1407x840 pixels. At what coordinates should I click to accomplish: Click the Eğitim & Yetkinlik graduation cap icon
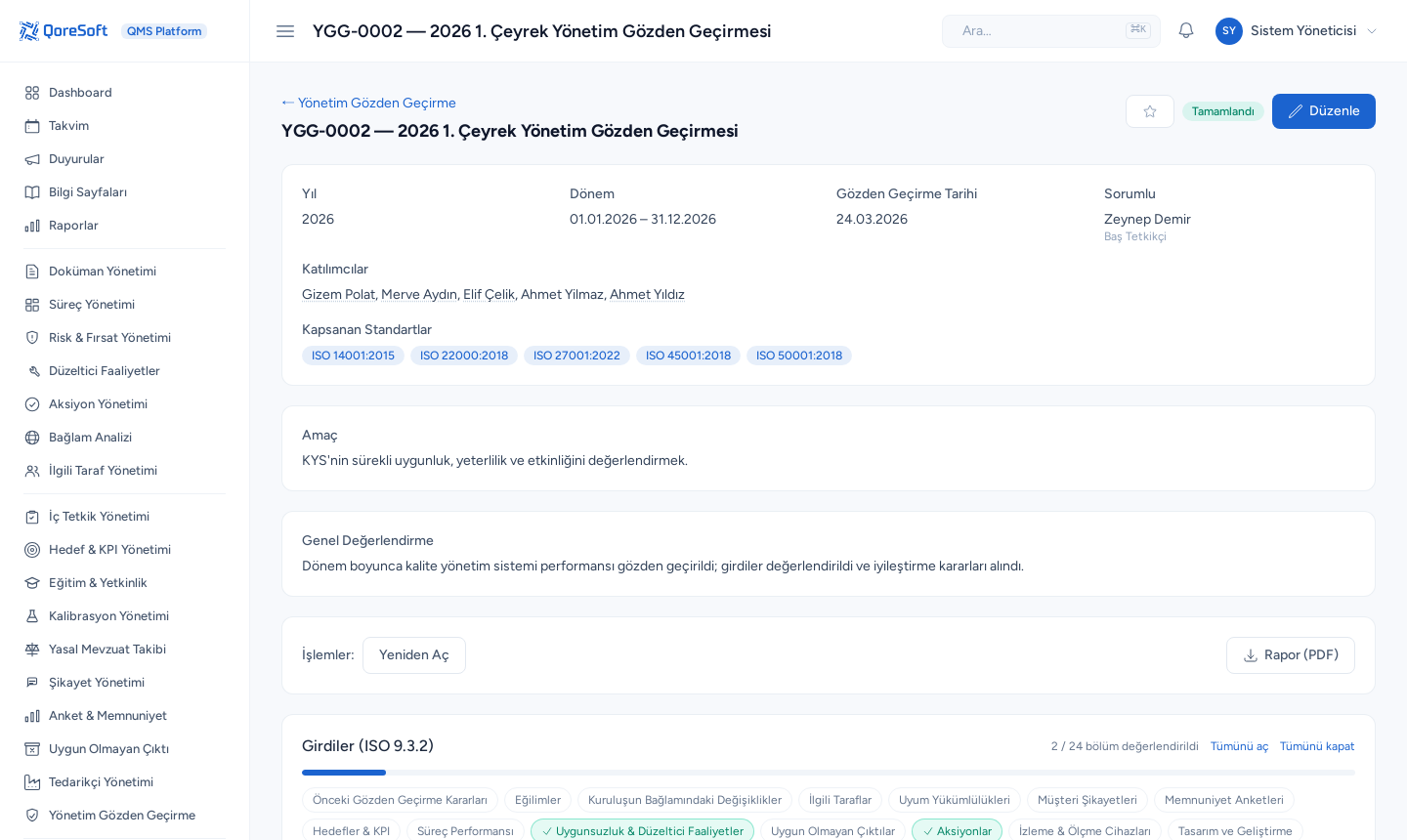coord(32,583)
